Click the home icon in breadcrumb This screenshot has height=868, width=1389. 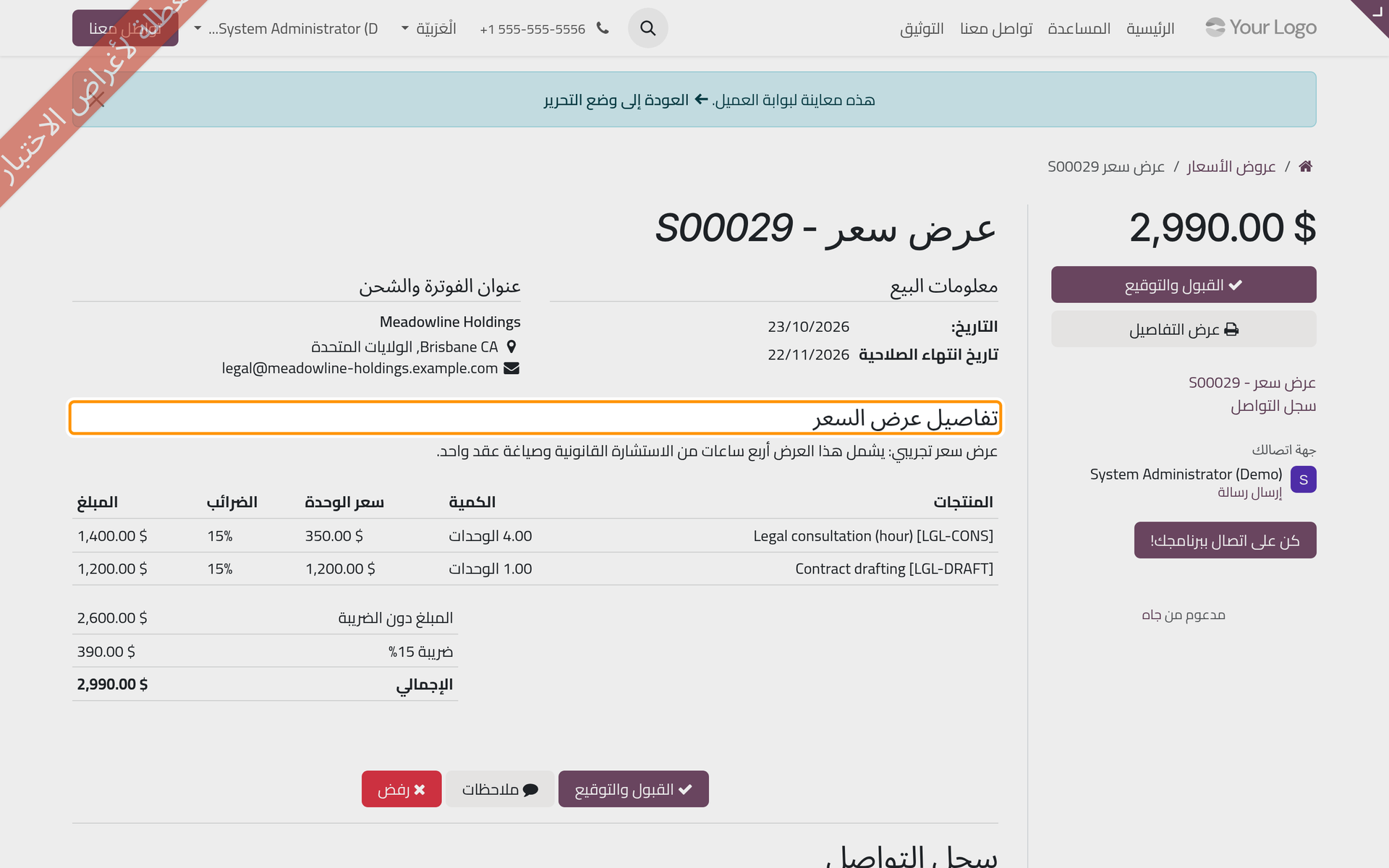click(1305, 166)
